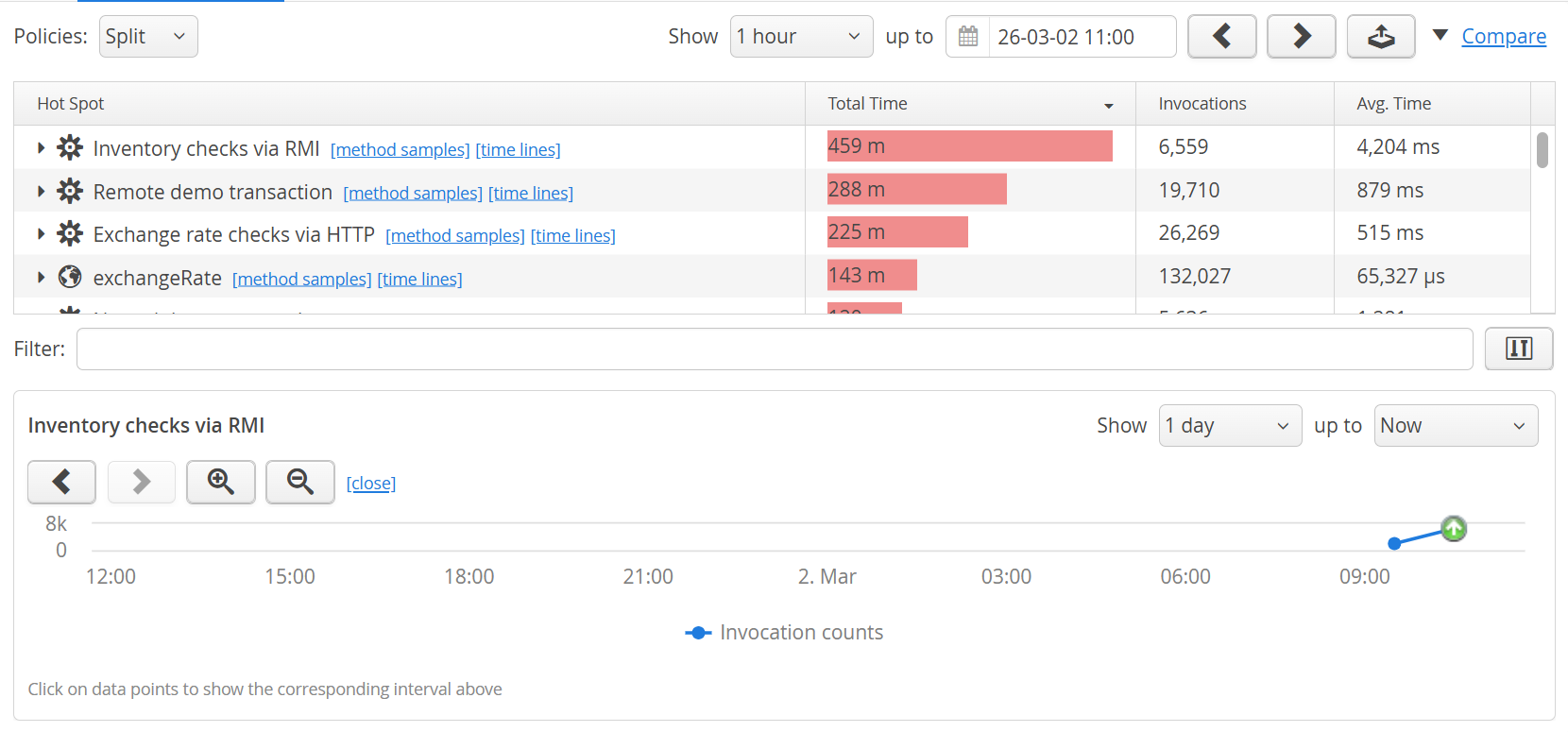Zoom out on the invocation chart
This screenshot has width=1568, height=732.
point(300,482)
